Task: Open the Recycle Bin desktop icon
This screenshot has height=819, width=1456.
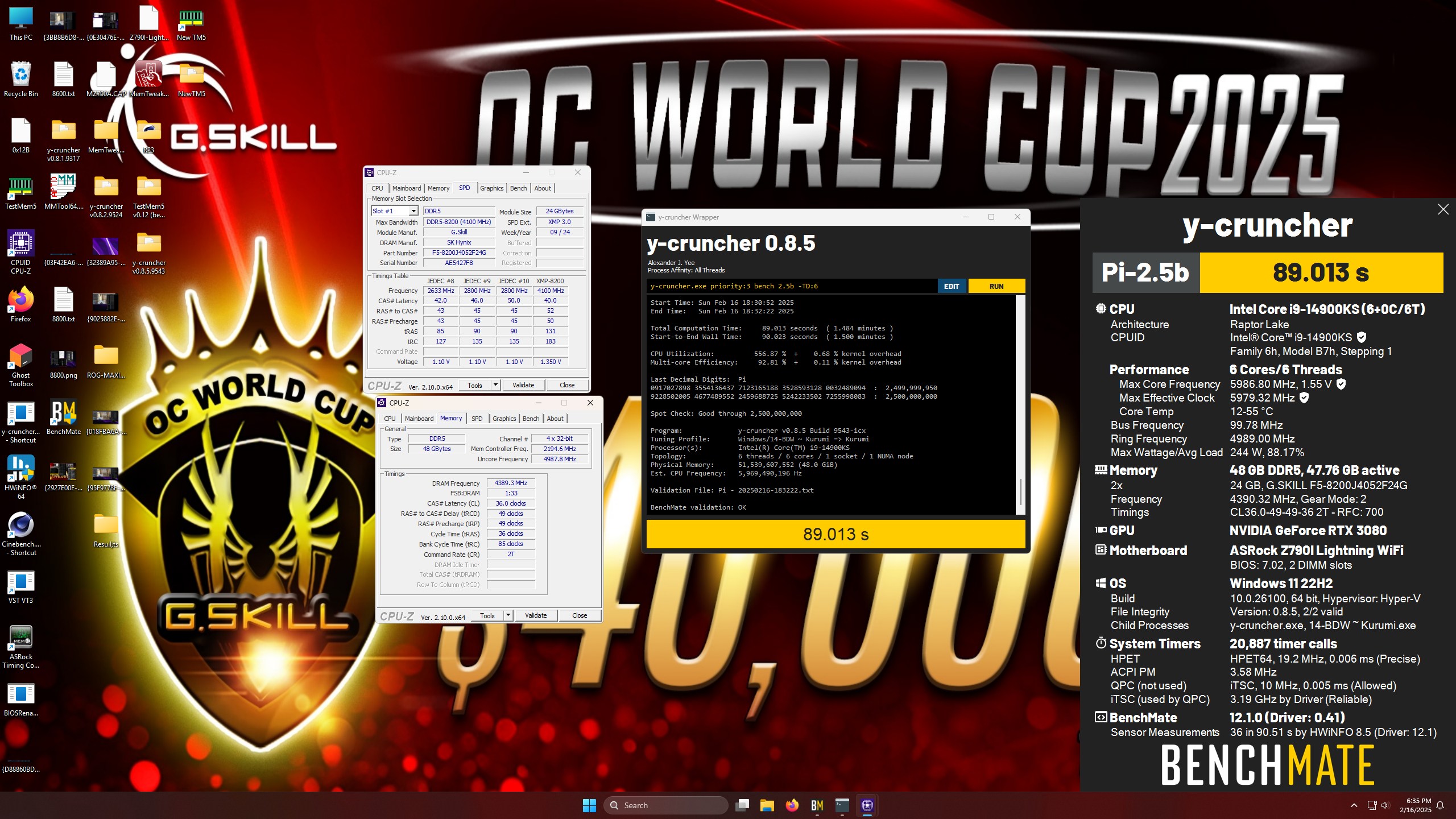Action: 21,80
